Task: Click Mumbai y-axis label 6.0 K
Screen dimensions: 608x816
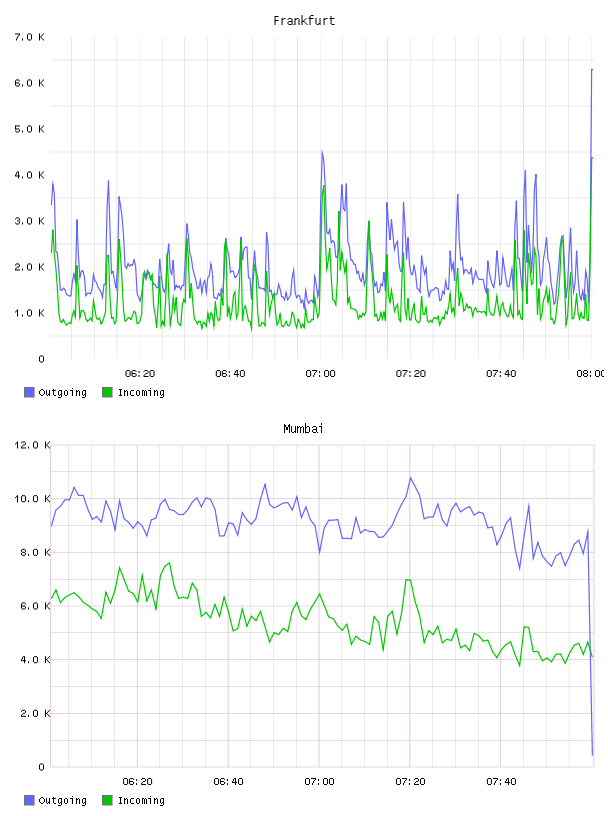Action: pos(35,606)
